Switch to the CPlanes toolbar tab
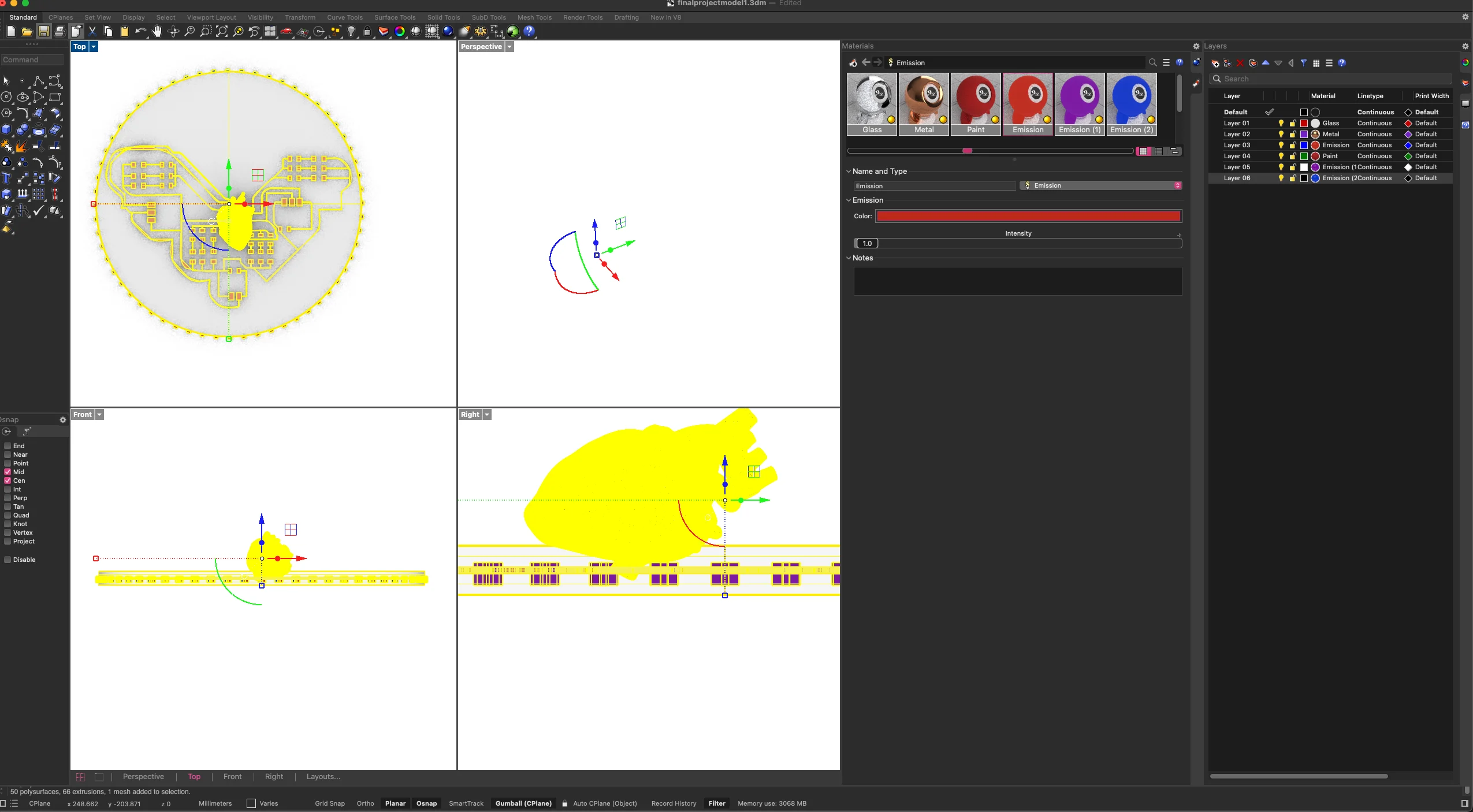 click(61, 17)
